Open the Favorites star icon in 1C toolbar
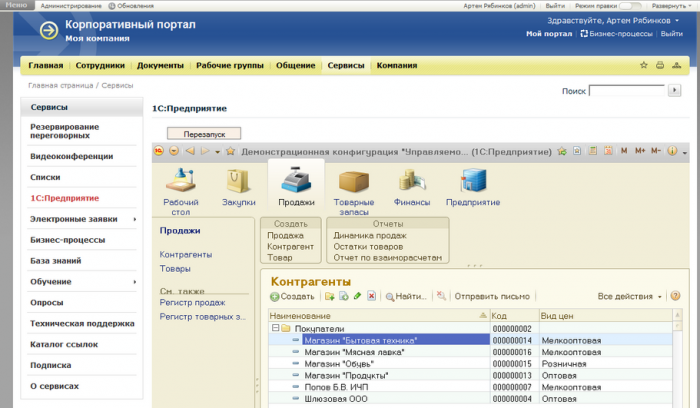This screenshot has height=408, width=700. tap(230, 151)
